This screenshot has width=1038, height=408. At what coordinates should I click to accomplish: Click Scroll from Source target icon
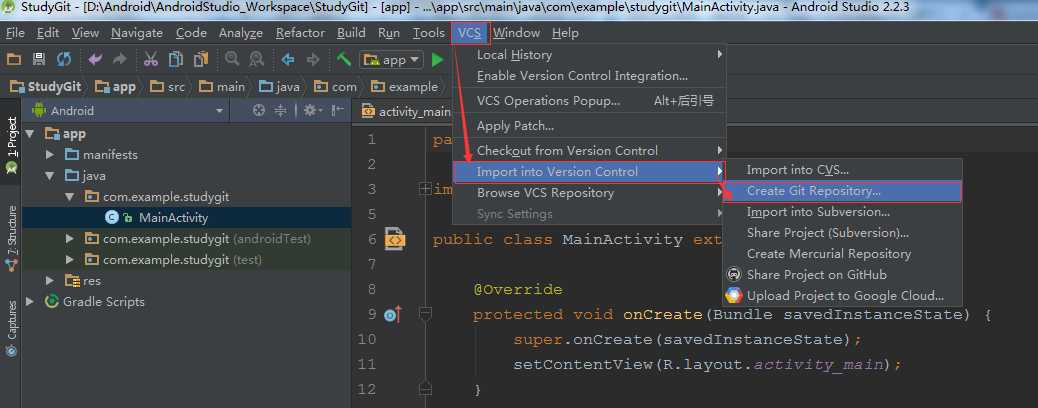point(260,111)
